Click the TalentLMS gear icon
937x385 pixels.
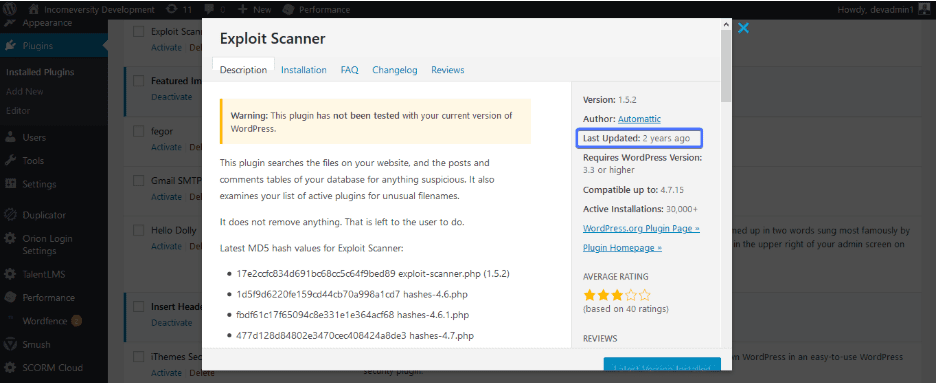tap(10, 274)
